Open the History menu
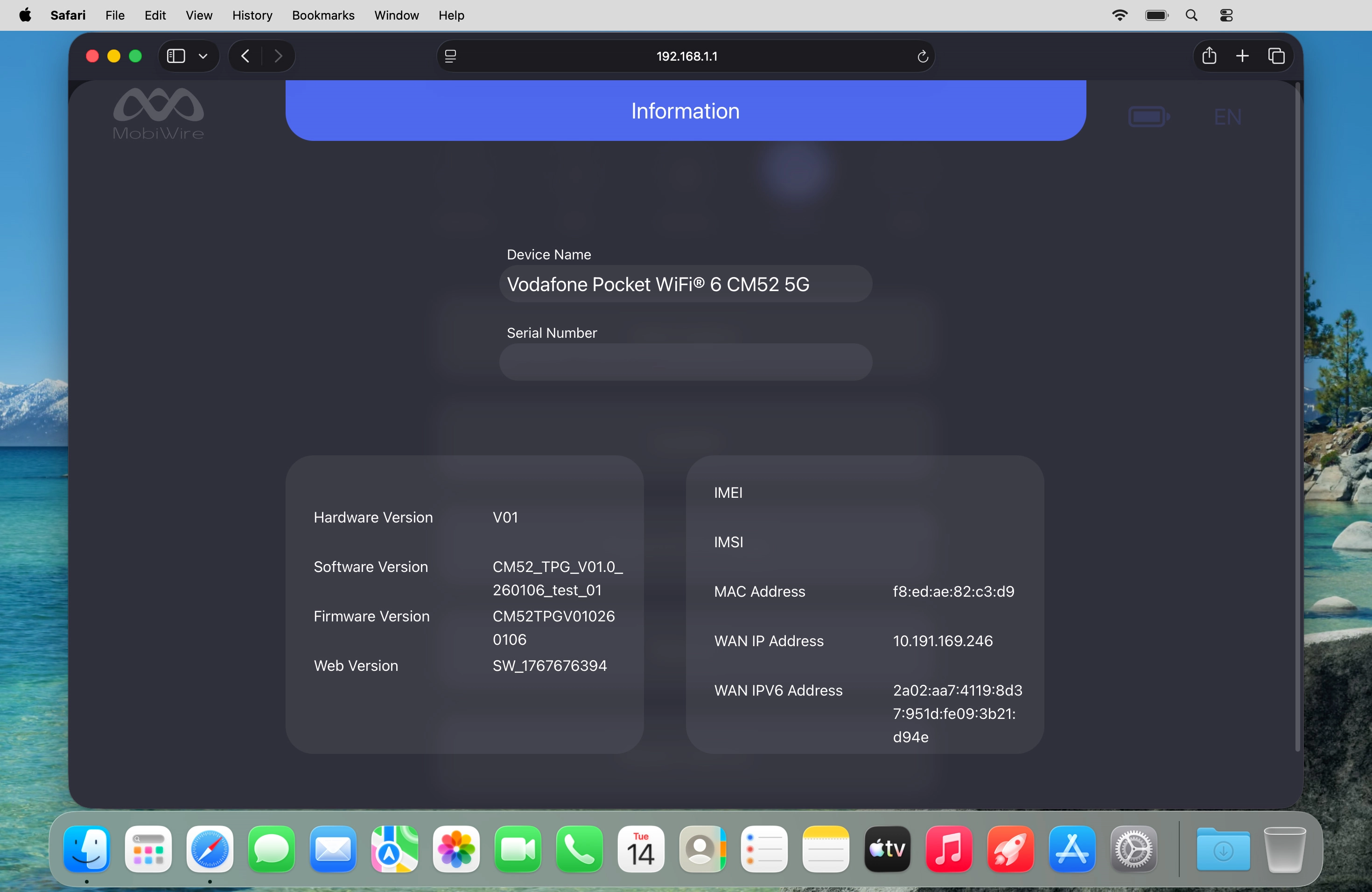Screen dimensions: 1372x892 tap(252, 15)
